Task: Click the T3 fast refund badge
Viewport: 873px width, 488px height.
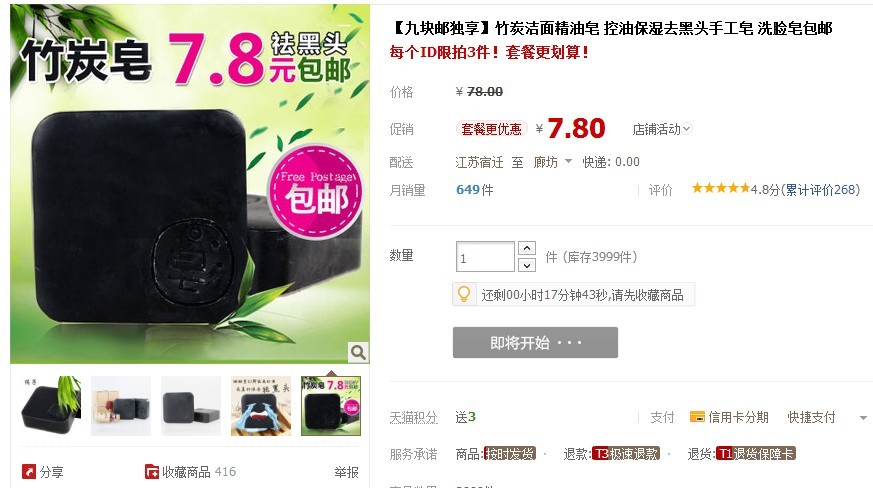Action: 626,453
